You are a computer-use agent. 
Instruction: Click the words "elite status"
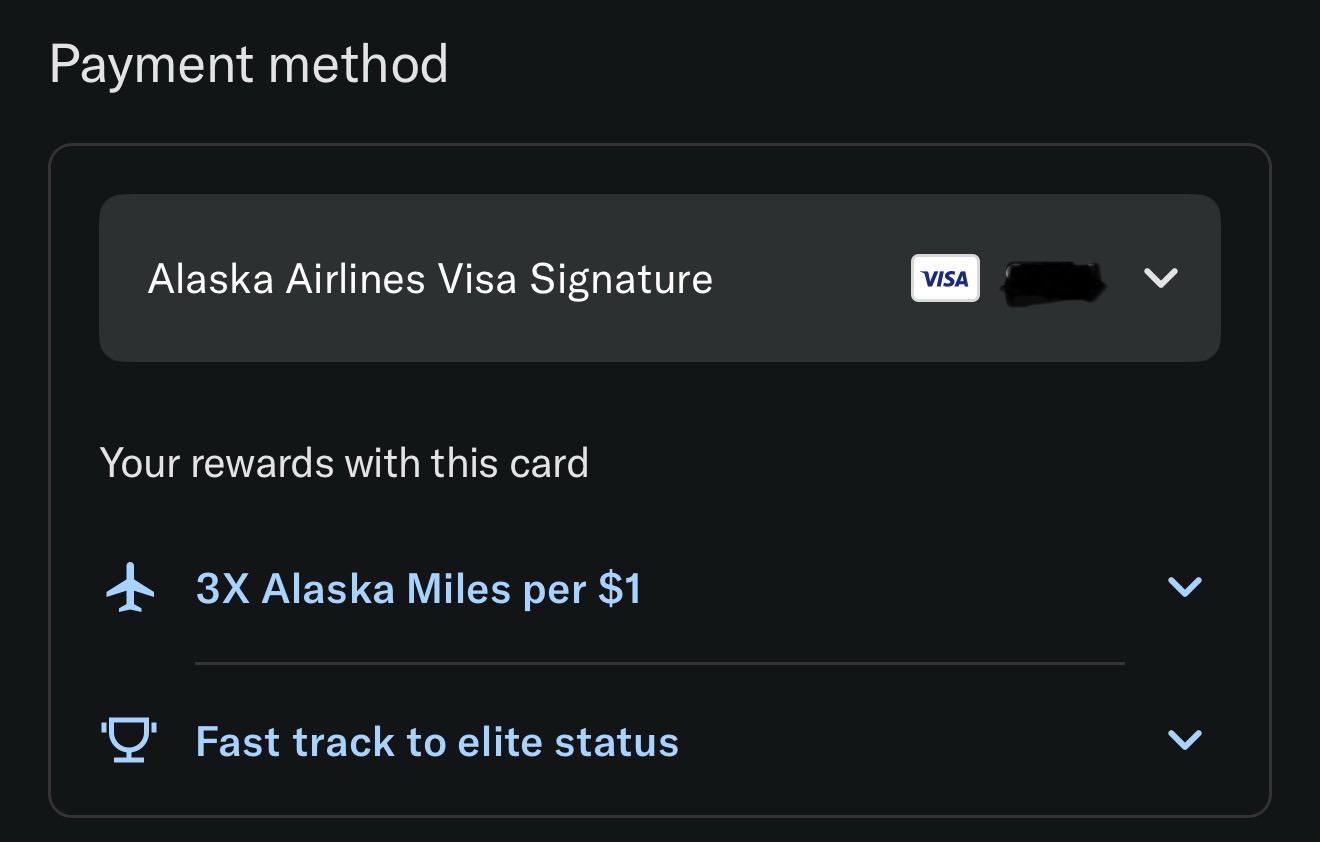click(568, 742)
